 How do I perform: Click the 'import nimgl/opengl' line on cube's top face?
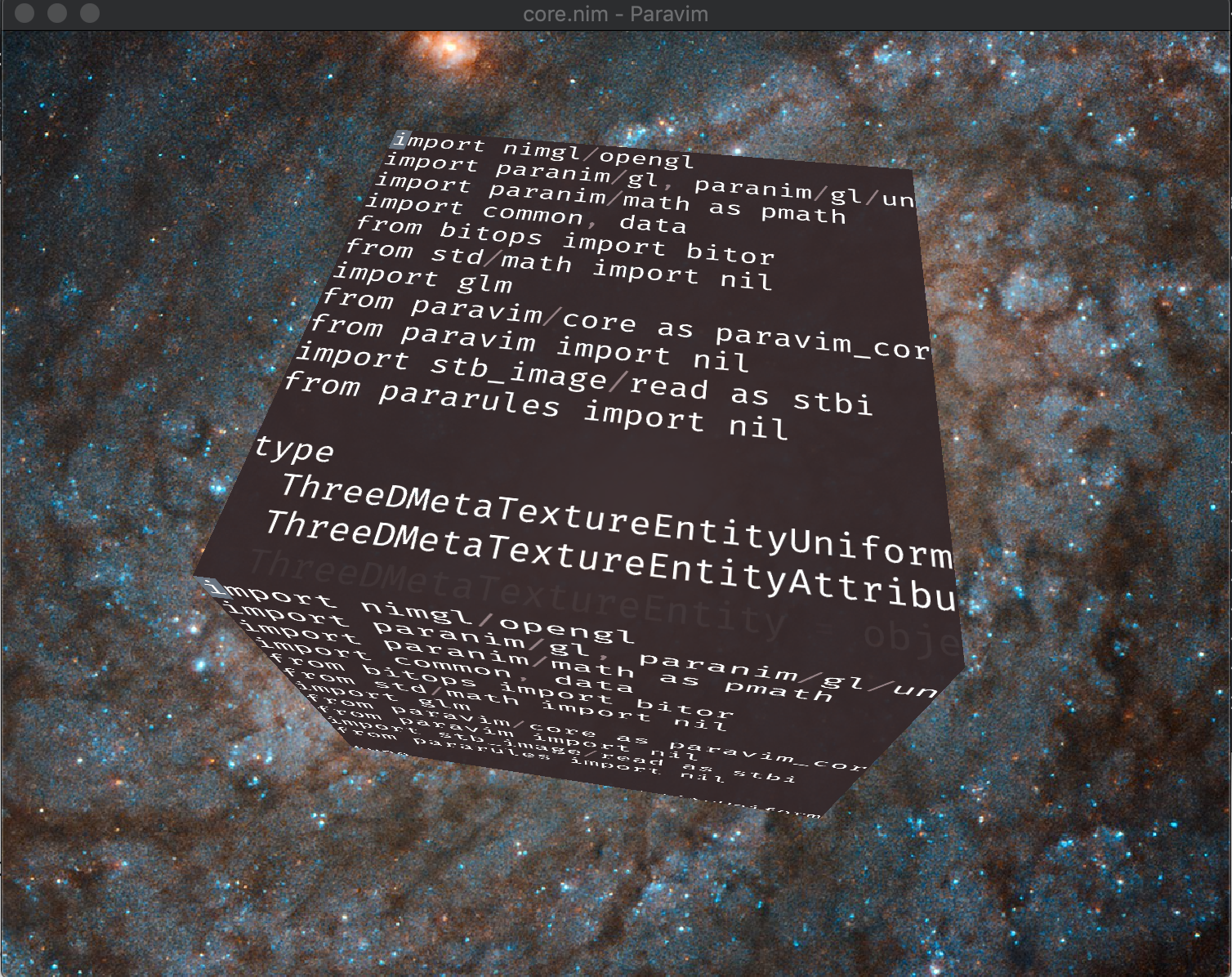click(x=542, y=151)
